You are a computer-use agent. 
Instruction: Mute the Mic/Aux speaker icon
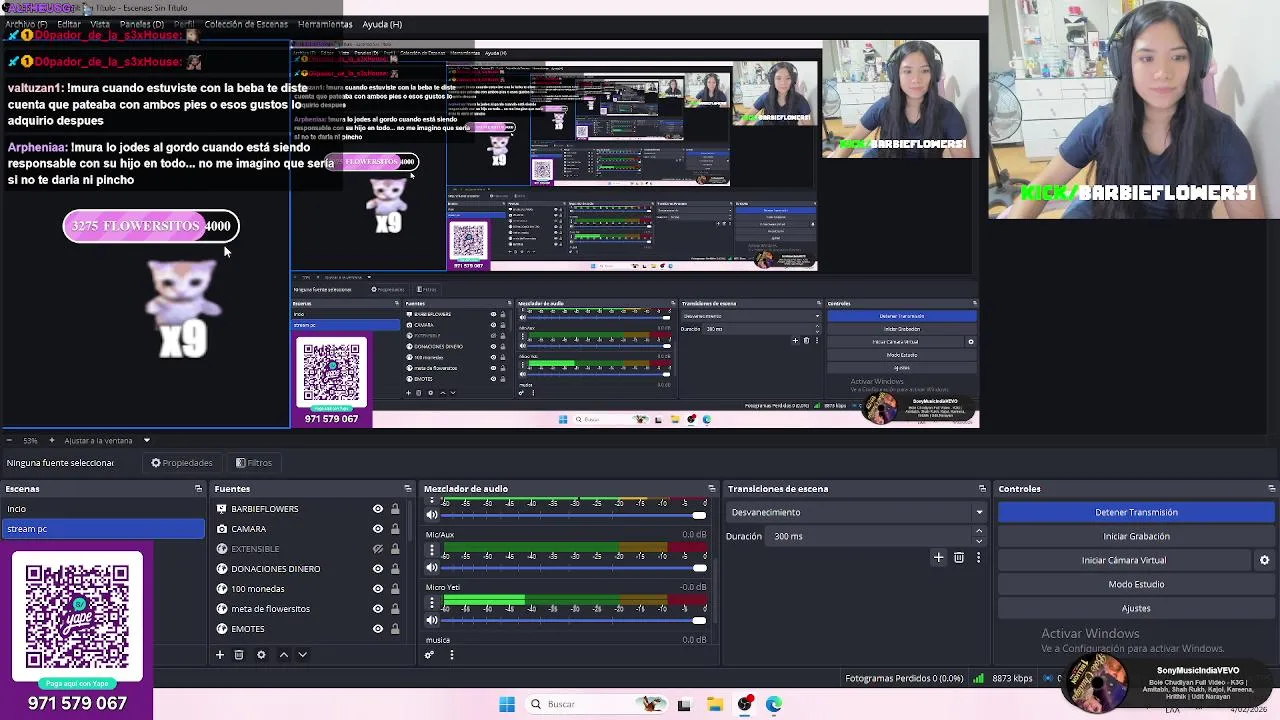432,568
